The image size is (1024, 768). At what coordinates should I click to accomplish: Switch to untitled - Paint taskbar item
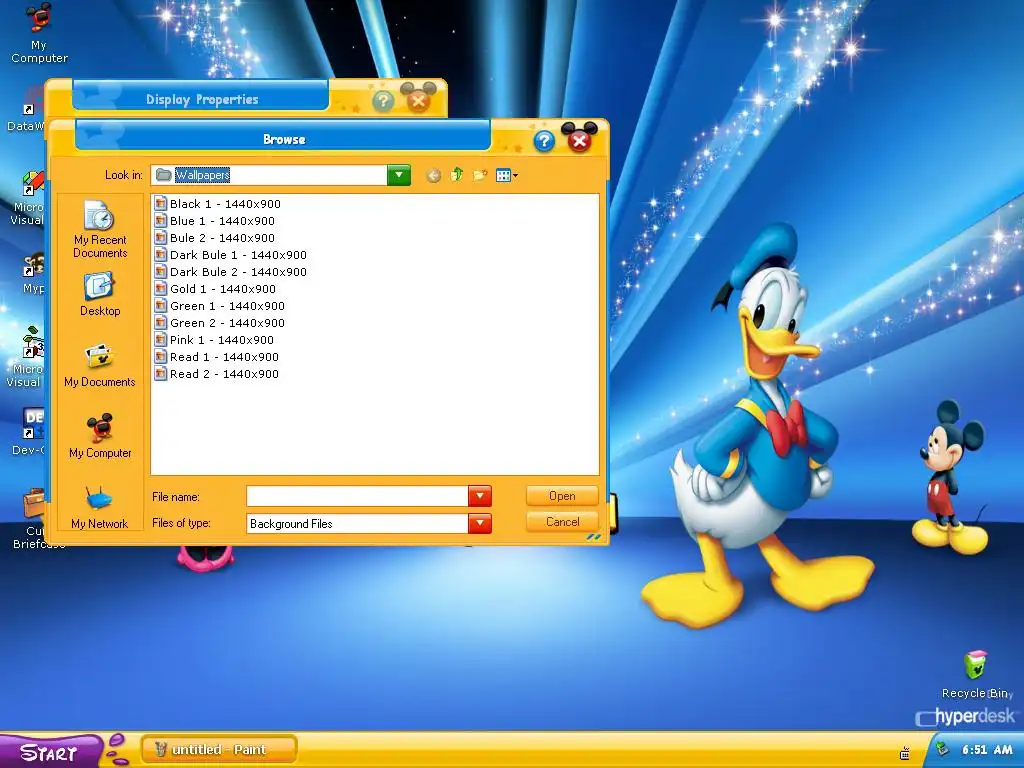point(219,749)
